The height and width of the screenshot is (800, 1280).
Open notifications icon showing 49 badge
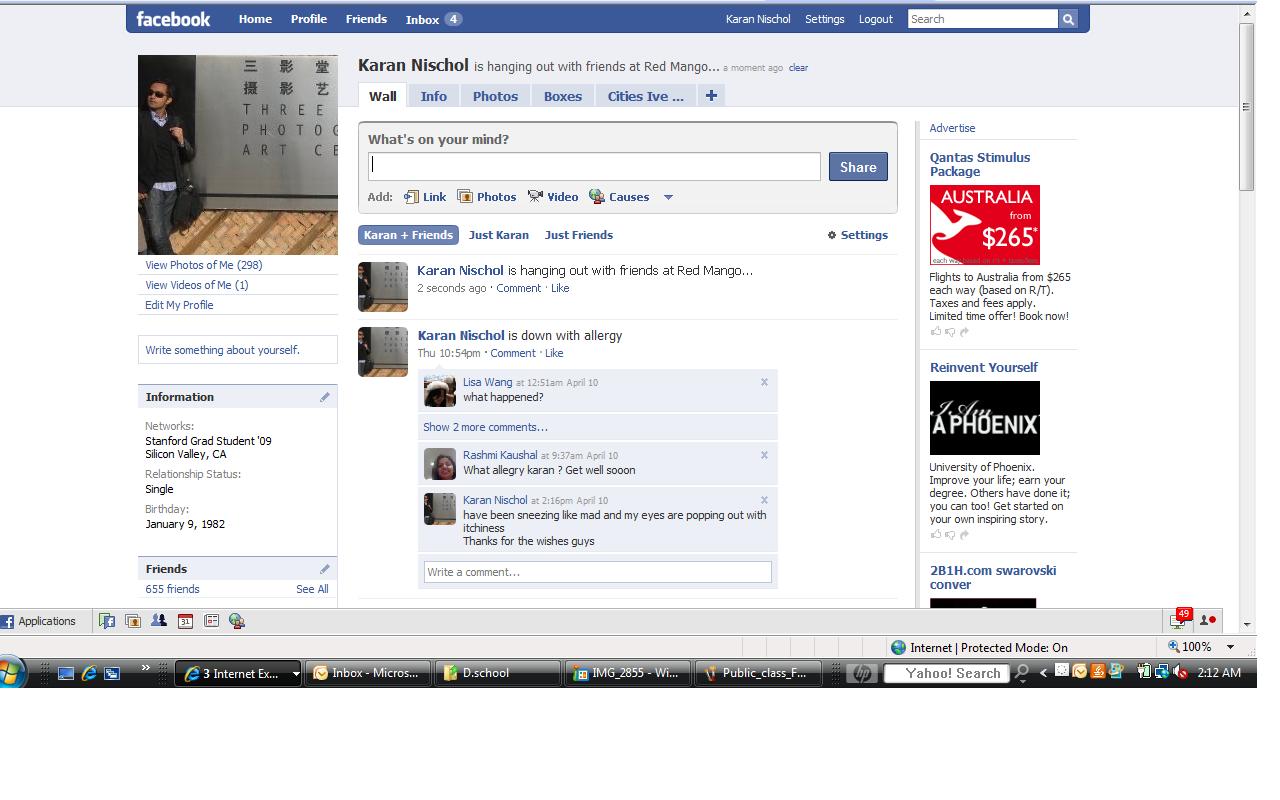coord(1180,620)
